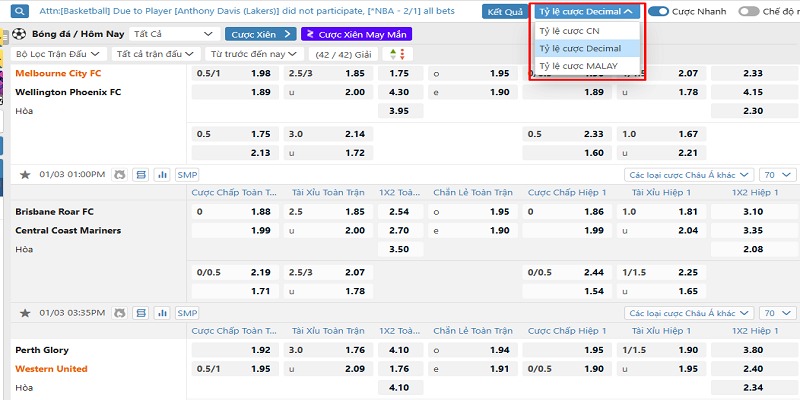Click Brisbane first-half 1X2 odds 3.10
This screenshot has height=400, width=800.
tap(755, 212)
